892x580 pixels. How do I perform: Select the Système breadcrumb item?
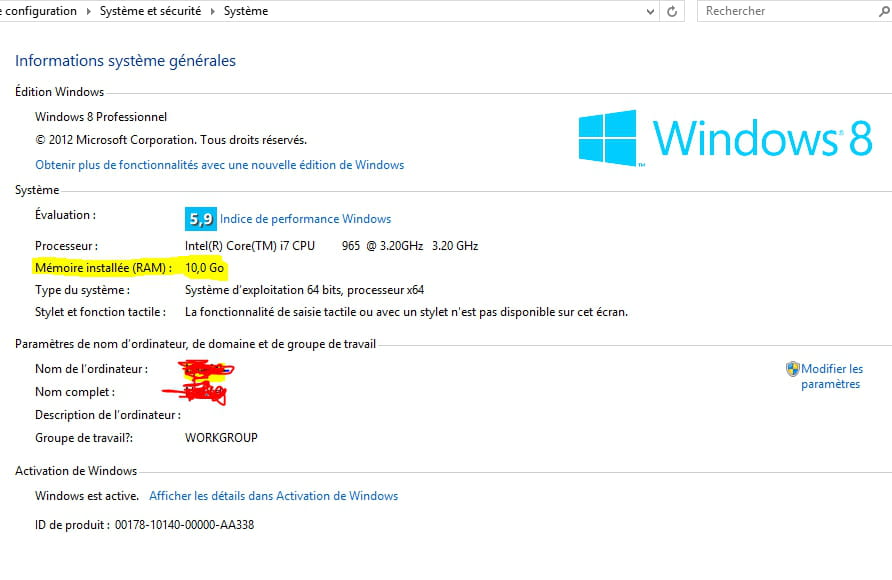click(246, 11)
